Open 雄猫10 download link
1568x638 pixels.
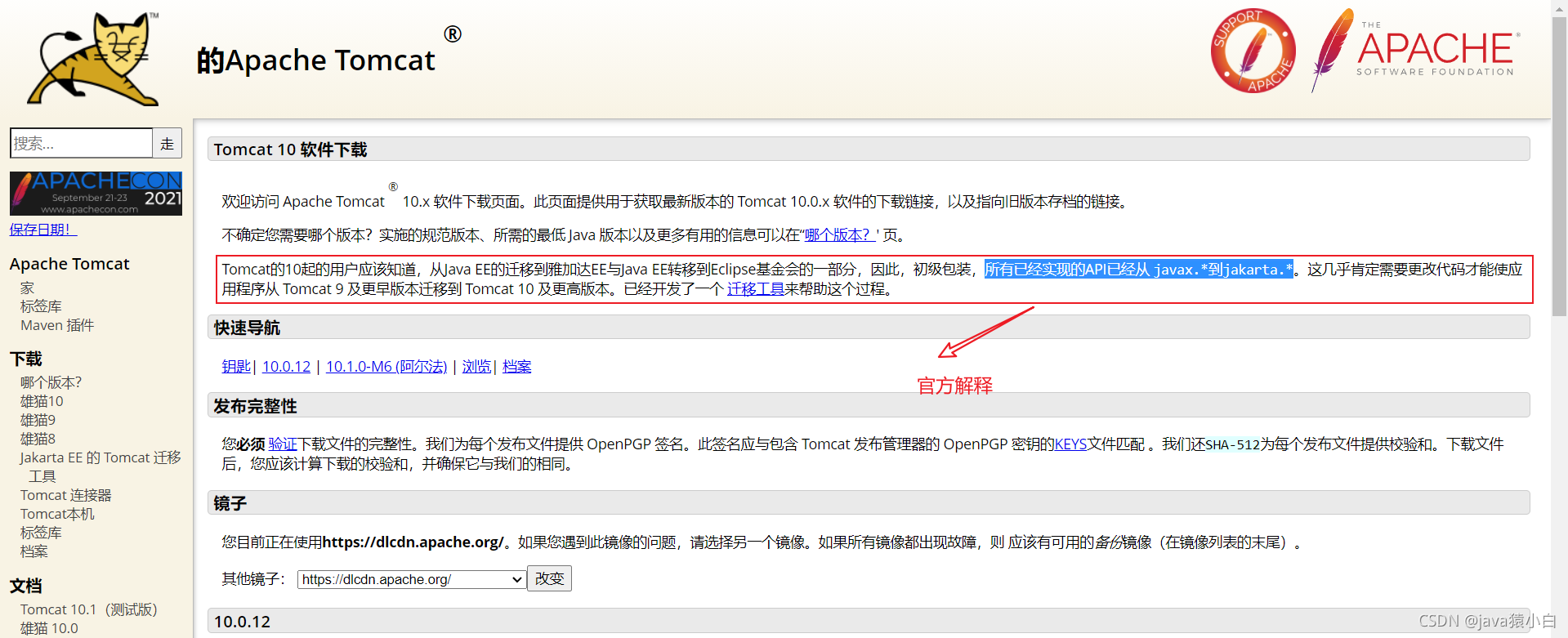tap(42, 401)
